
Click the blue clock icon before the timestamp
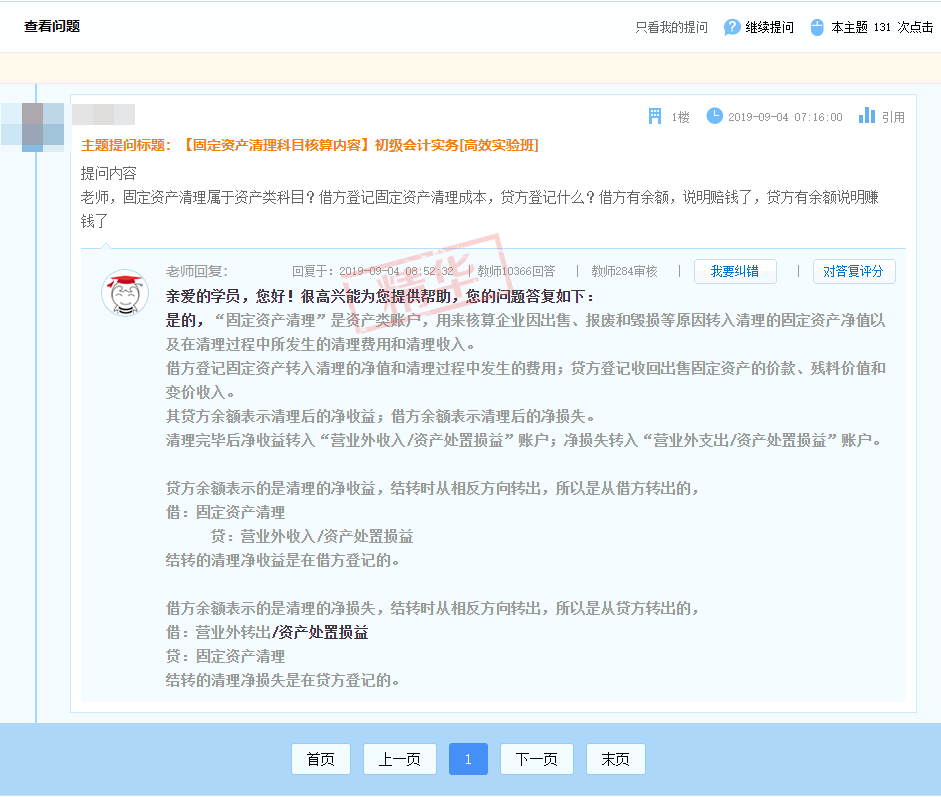pyautogui.click(x=715, y=116)
